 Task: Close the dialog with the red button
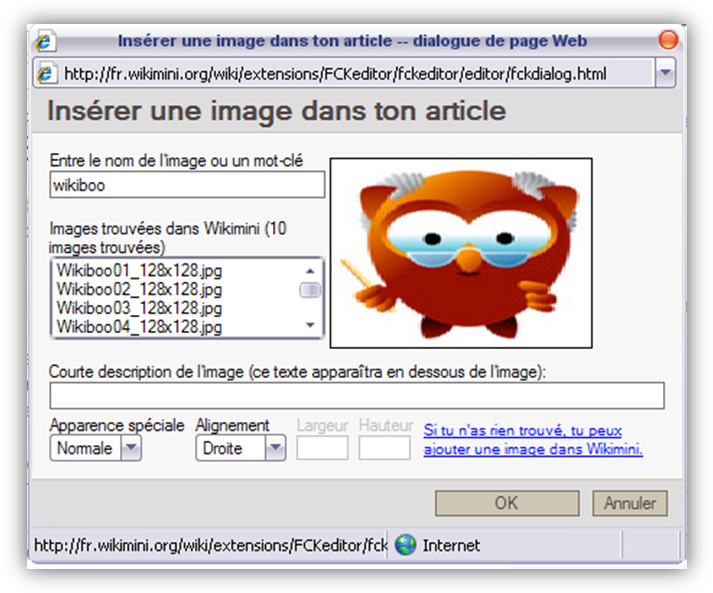(668, 40)
